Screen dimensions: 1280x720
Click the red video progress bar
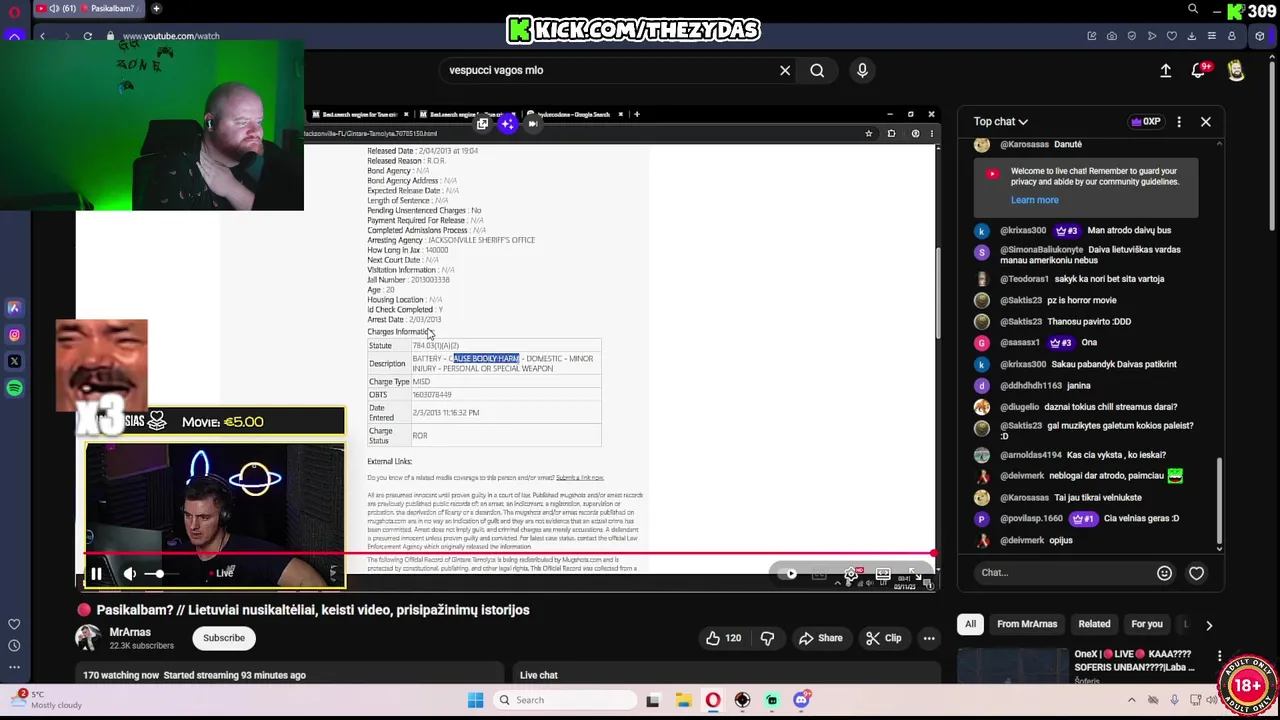(508, 552)
